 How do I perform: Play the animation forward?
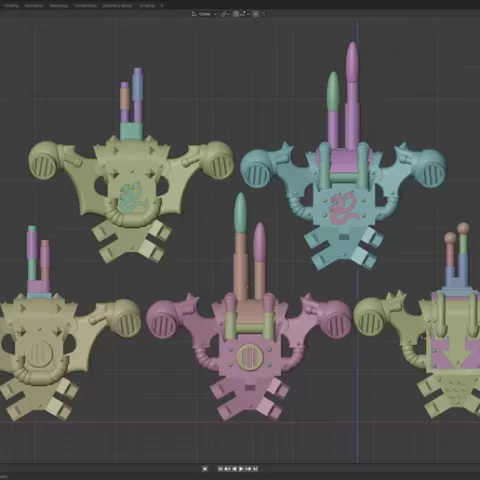coord(241,469)
